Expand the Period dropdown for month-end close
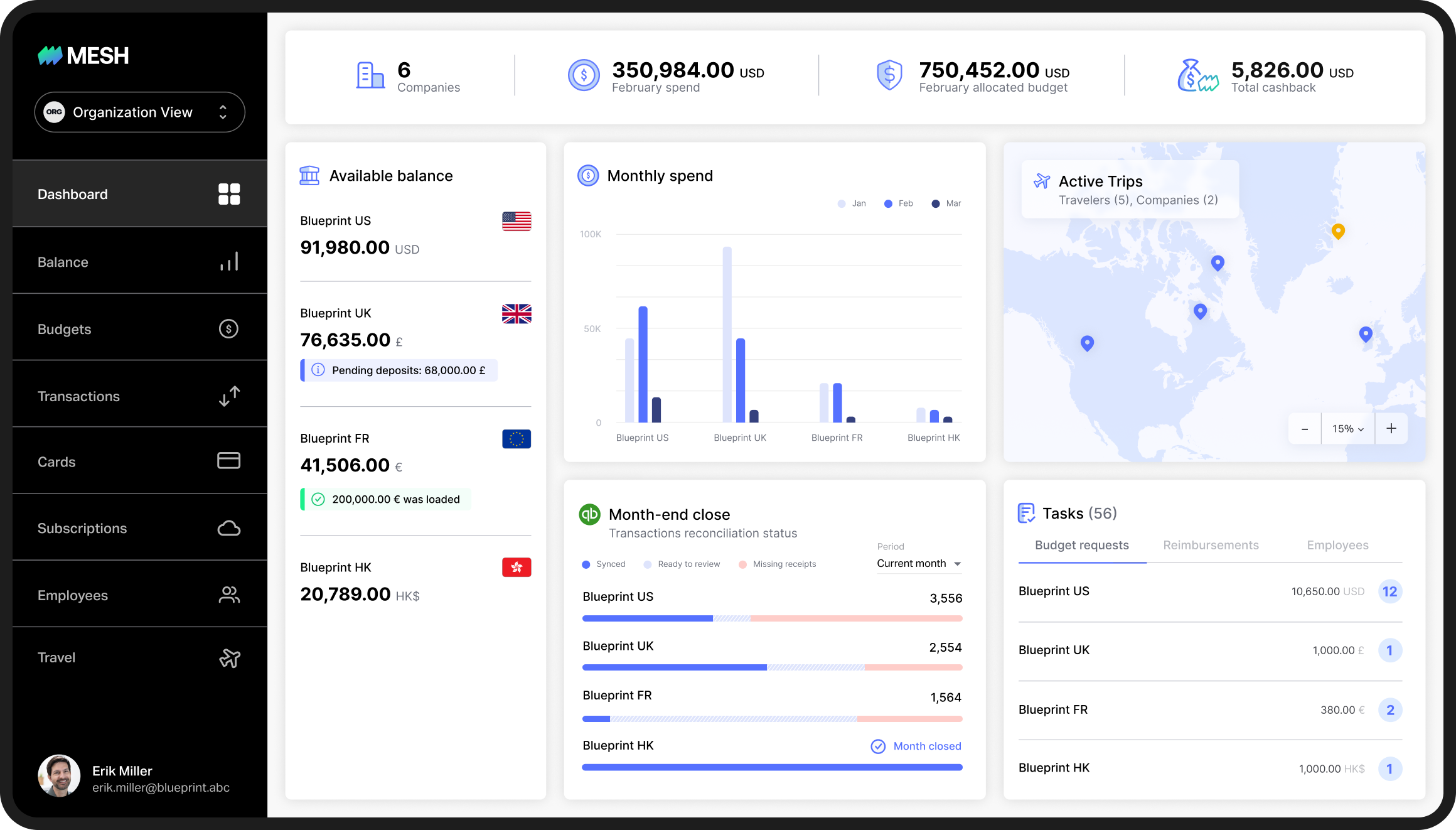The image size is (1456, 830). pyautogui.click(x=916, y=563)
